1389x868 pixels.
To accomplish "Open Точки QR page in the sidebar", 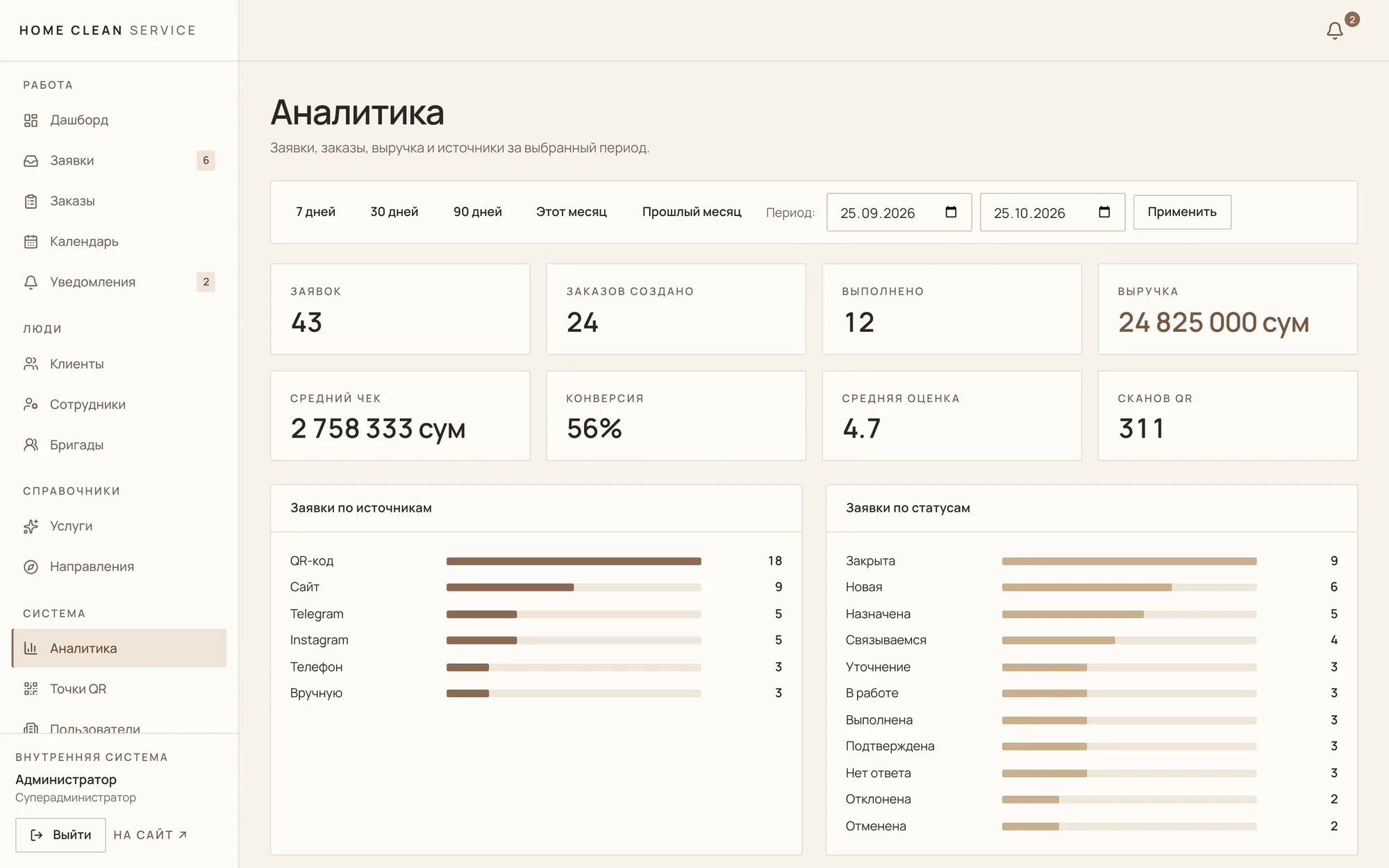I will point(119,689).
